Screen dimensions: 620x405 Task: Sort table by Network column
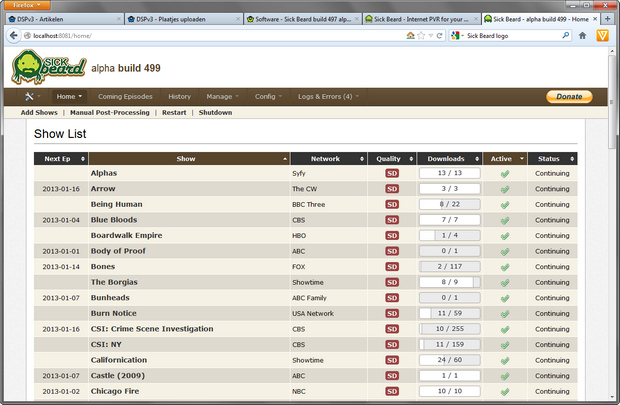click(x=329, y=159)
